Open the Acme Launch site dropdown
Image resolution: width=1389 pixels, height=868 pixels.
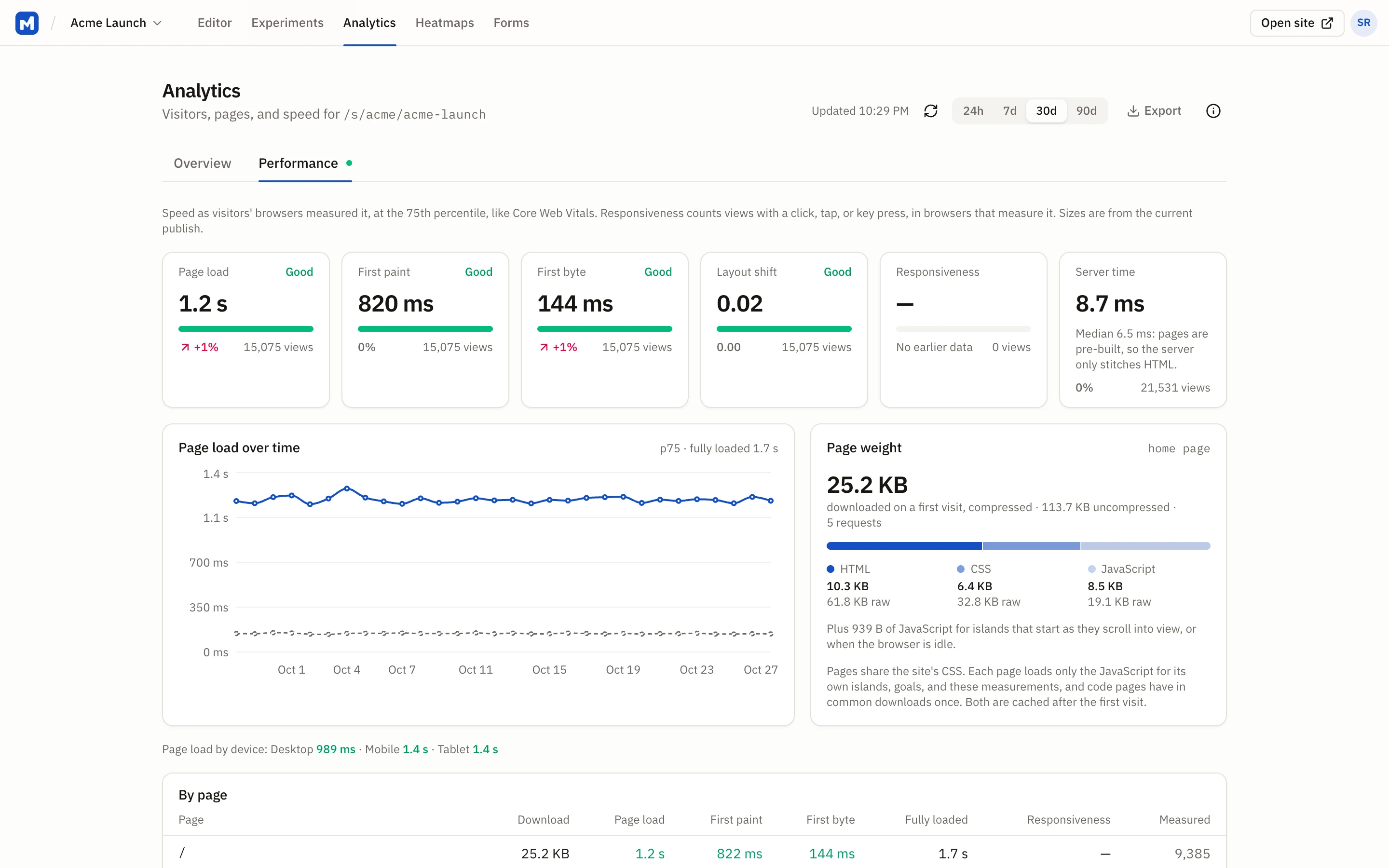(116, 23)
